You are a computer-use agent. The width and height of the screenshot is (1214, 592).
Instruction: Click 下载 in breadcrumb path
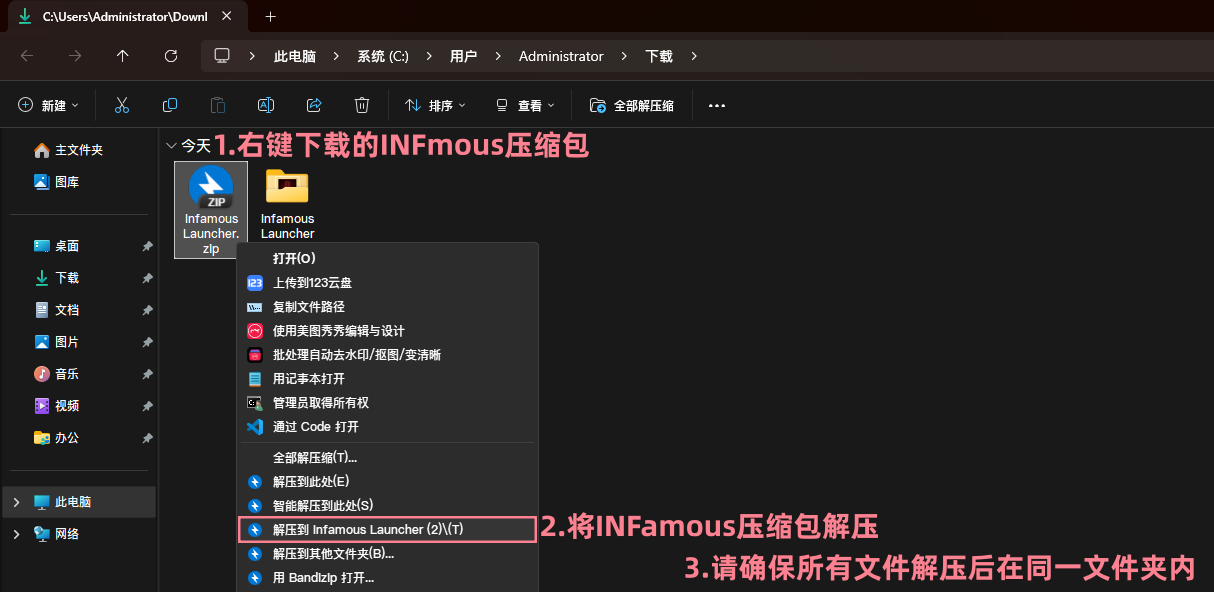click(659, 56)
